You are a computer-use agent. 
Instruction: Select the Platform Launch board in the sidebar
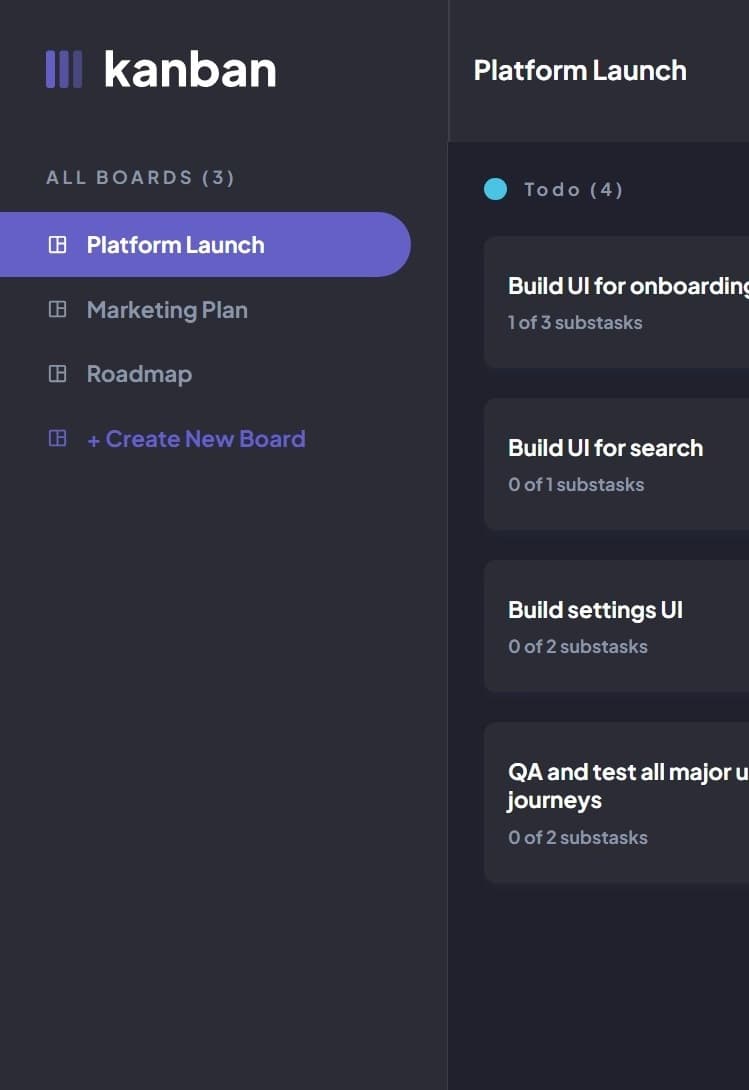point(175,244)
